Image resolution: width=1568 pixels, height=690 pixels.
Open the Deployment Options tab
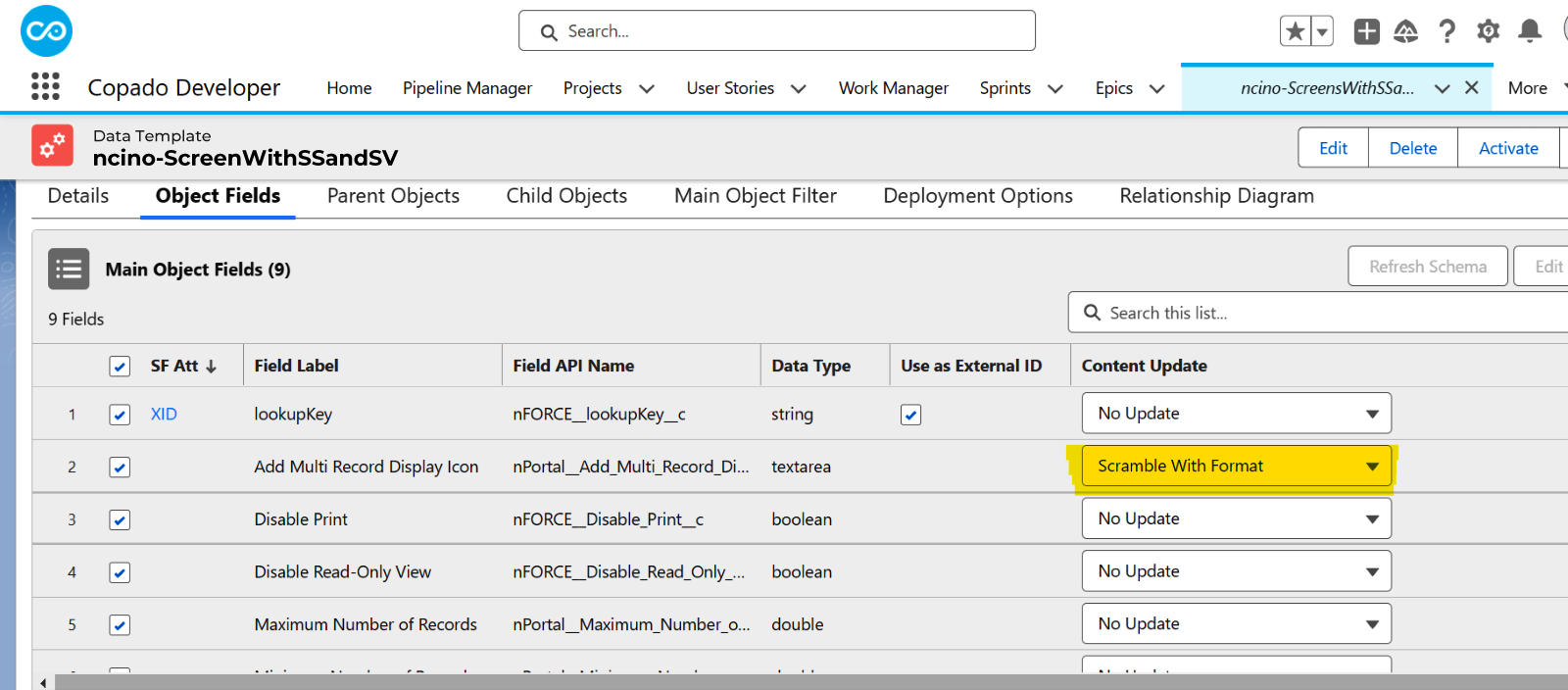click(978, 196)
